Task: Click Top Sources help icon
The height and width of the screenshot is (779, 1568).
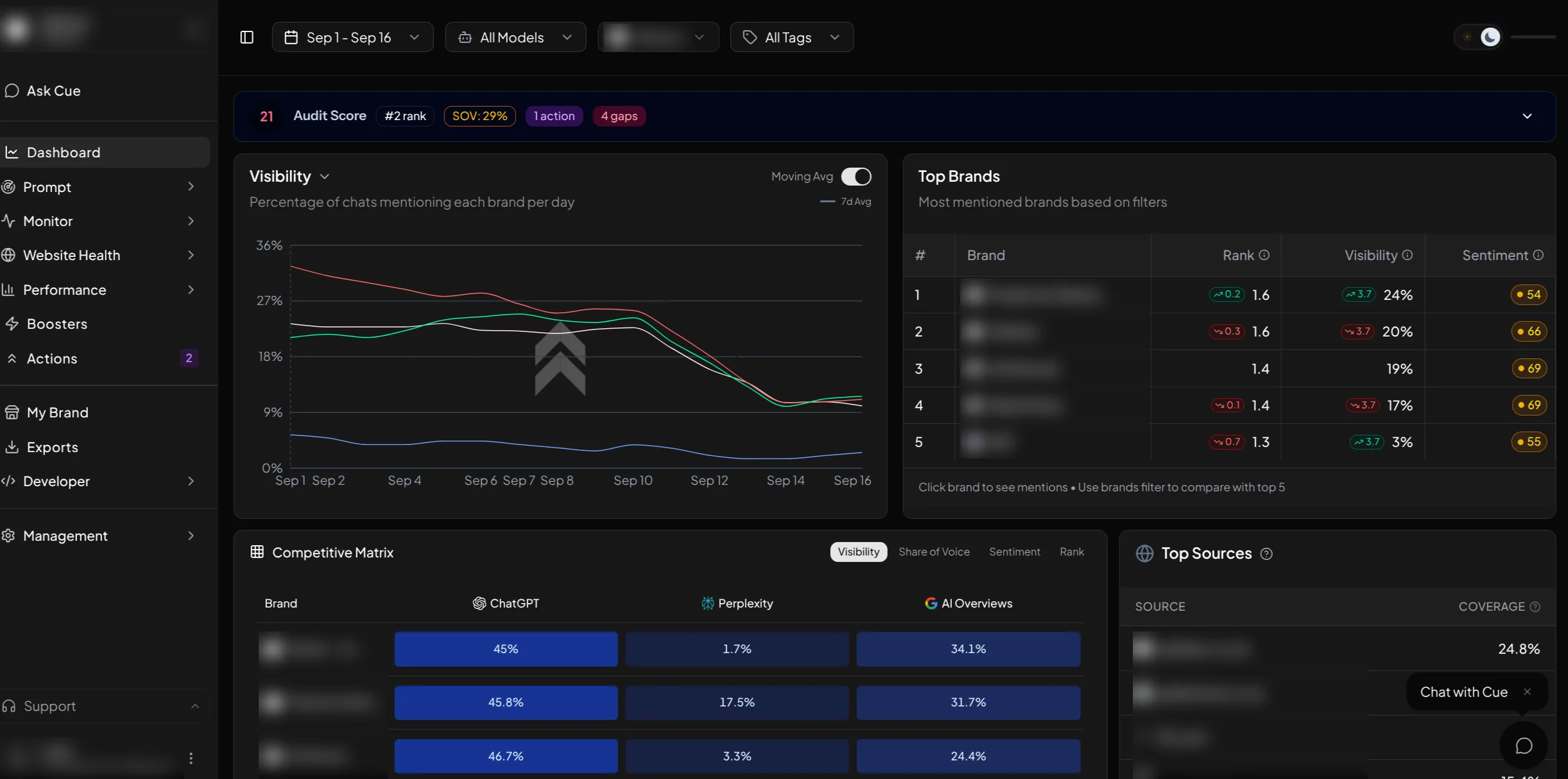Action: pos(1266,554)
